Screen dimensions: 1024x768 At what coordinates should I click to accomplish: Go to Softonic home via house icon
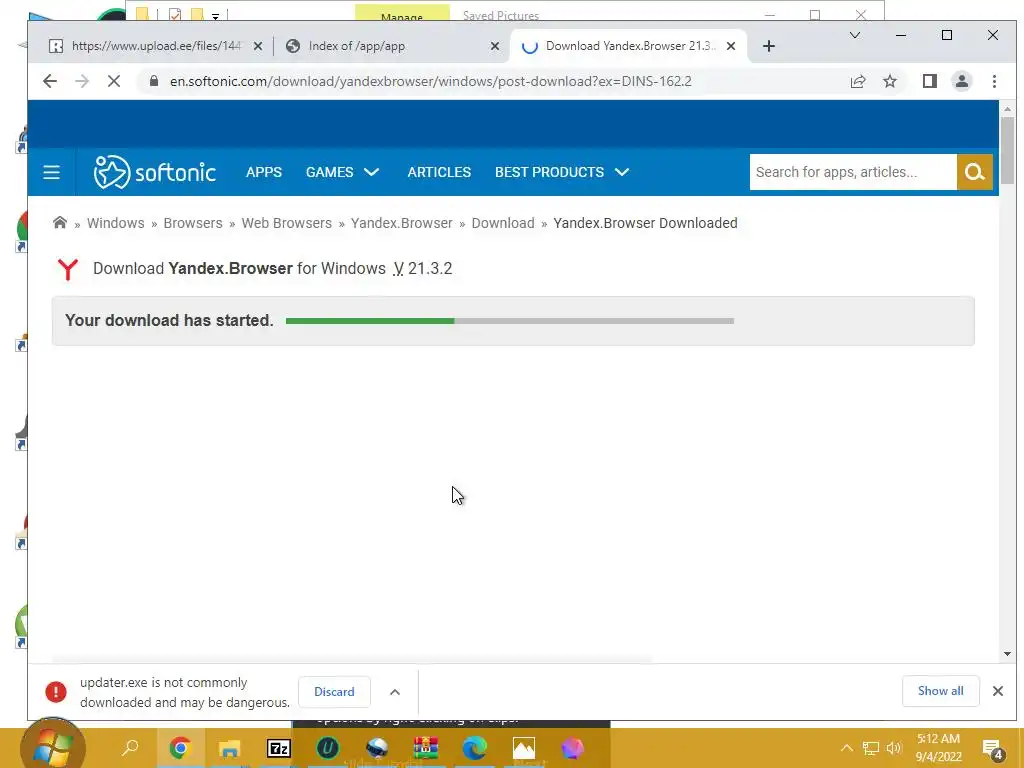click(59, 223)
